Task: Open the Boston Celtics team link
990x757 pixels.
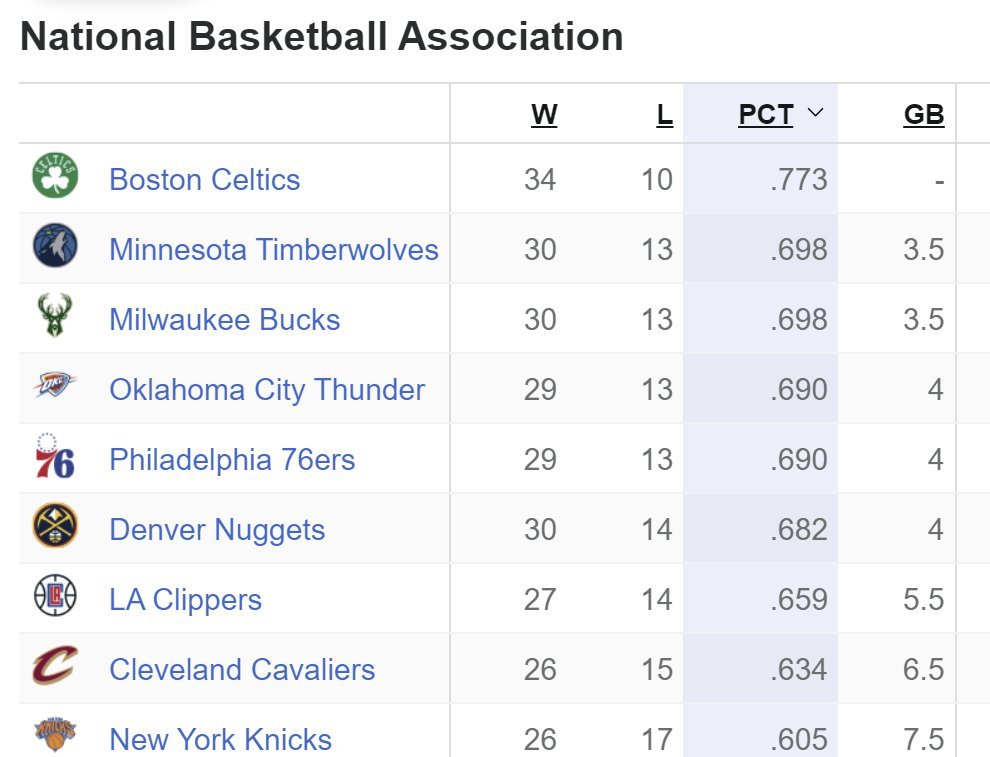Action: click(205, 180)
